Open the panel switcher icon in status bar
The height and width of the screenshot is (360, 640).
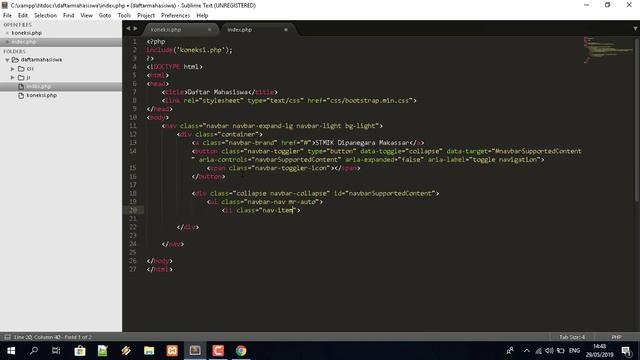[7, 337]
